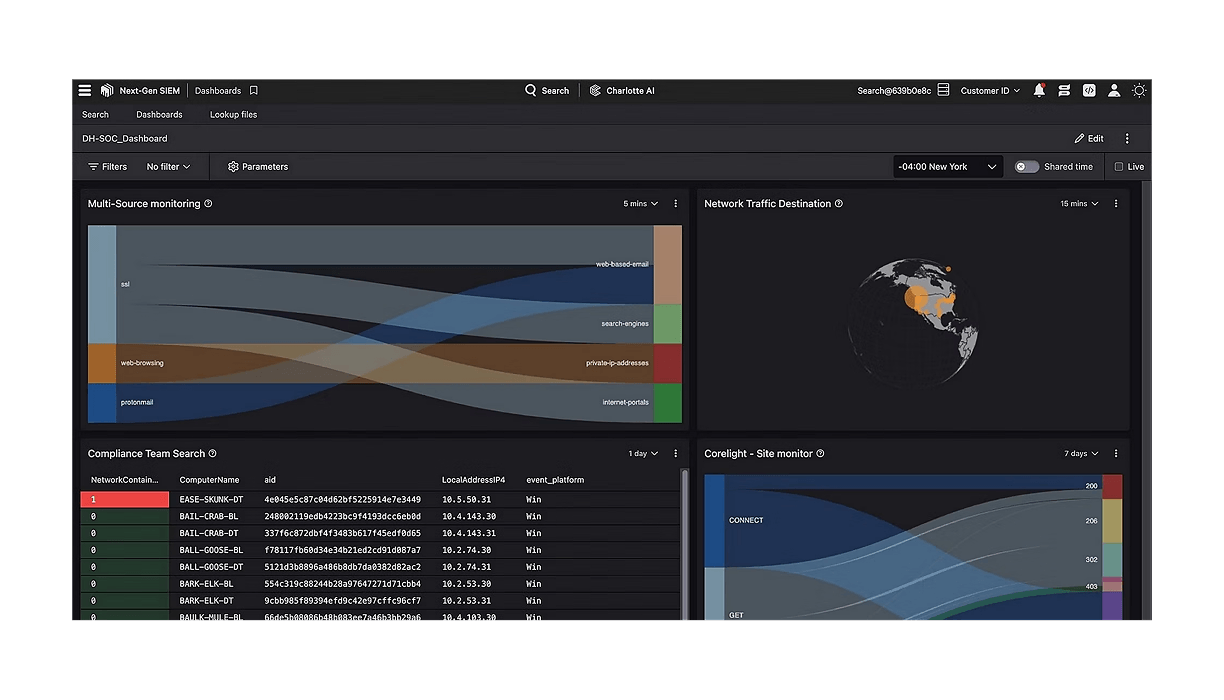Open the hamburger navigation menu

click(x=85, y=90)
